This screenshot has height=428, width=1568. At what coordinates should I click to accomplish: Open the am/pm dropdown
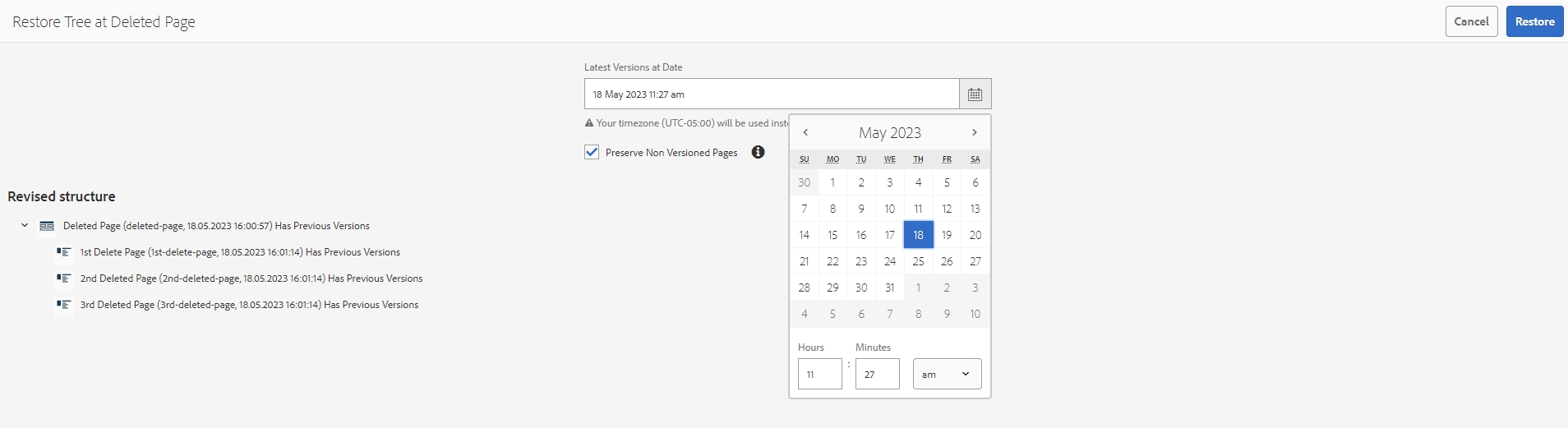948,374
